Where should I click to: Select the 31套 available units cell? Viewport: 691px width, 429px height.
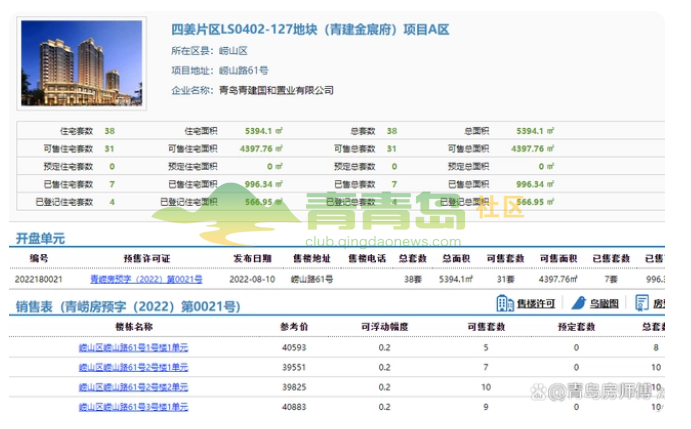pyautogui.click(x=505, y=279)
